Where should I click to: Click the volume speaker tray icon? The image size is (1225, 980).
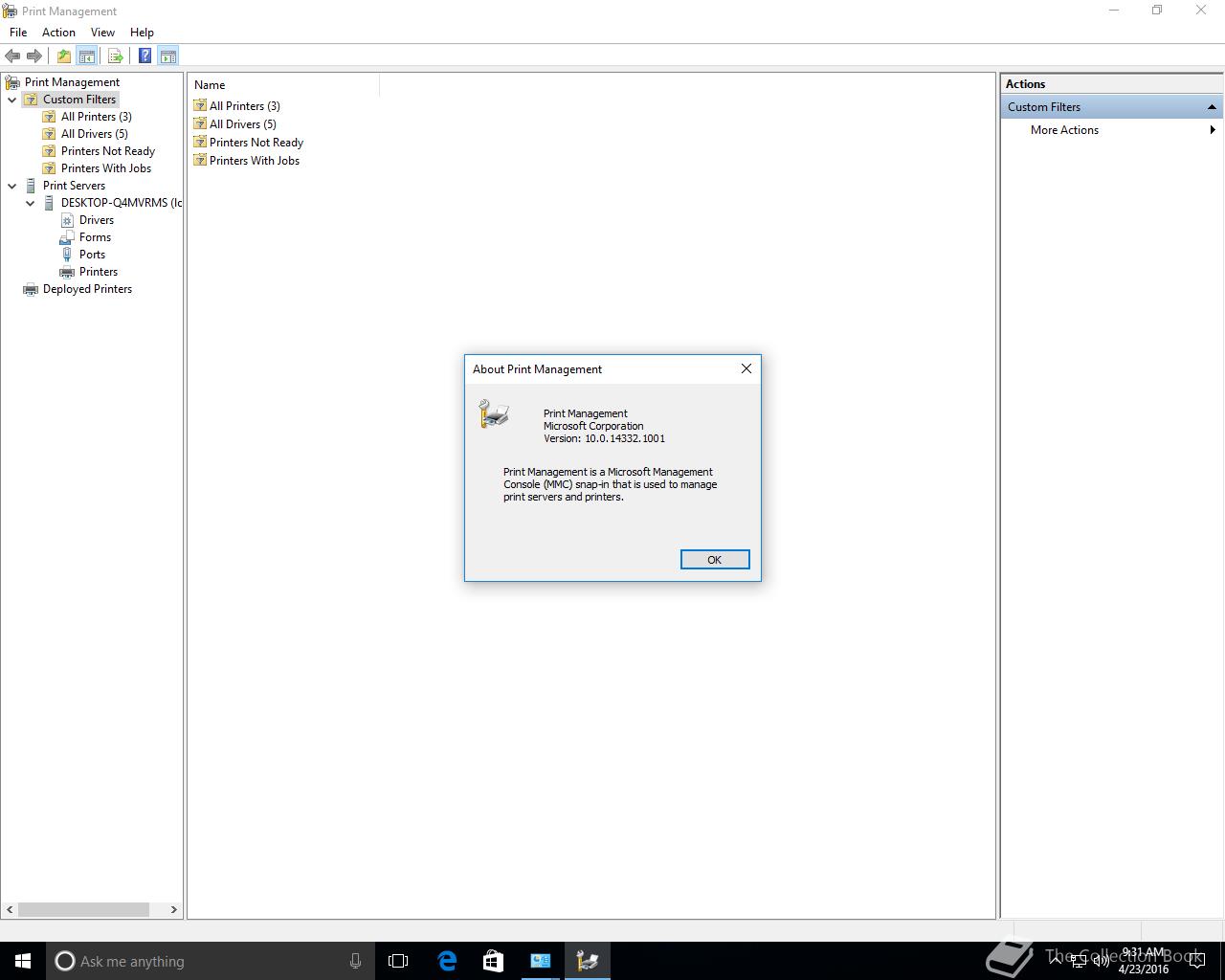[x=1102, y=961]
